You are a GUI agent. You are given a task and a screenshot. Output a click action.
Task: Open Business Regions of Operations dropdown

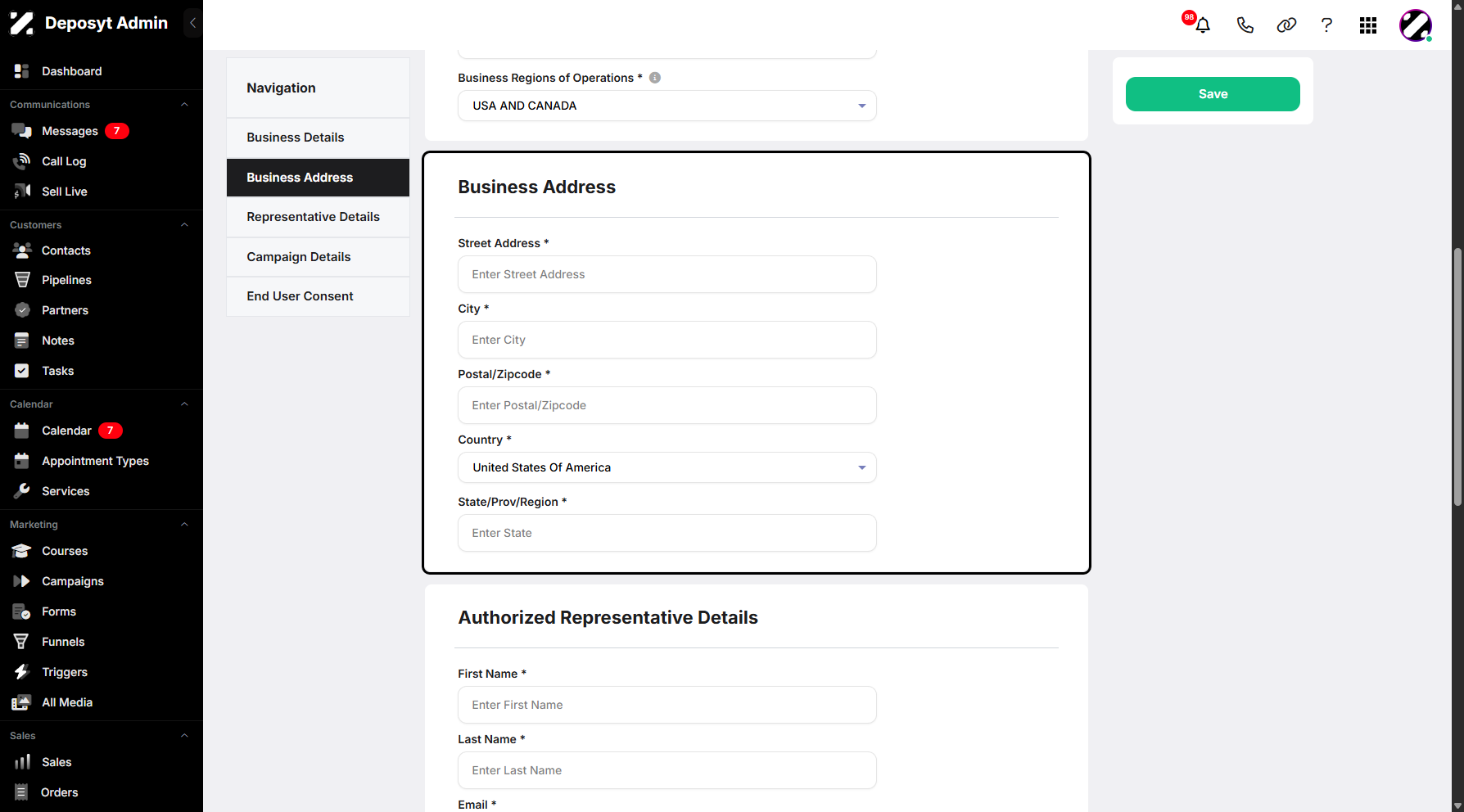click(666, 106)
